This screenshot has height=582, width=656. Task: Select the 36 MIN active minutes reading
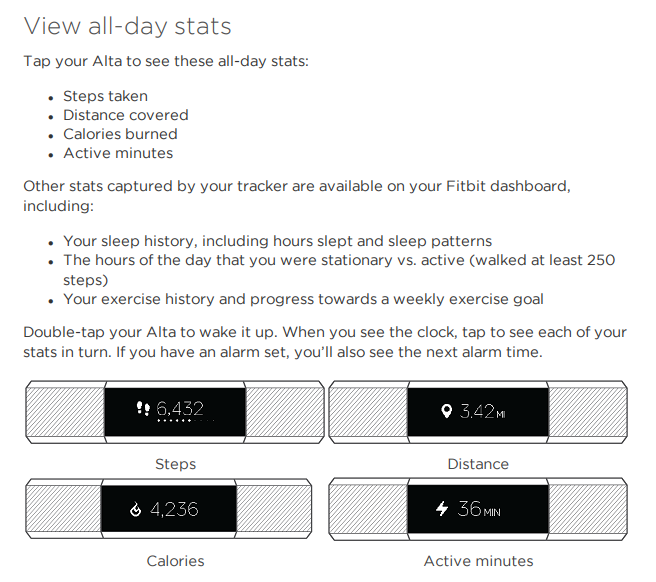point(478,509)
